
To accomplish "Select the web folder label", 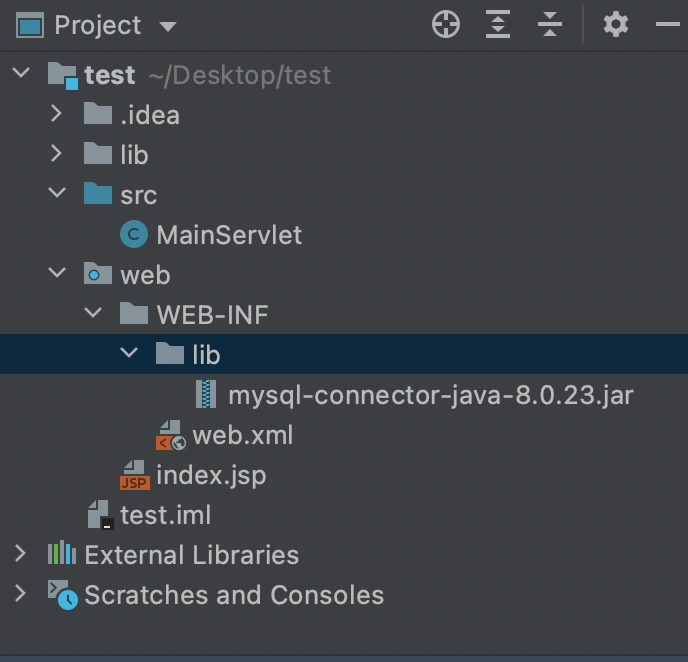I will [145, 276].
